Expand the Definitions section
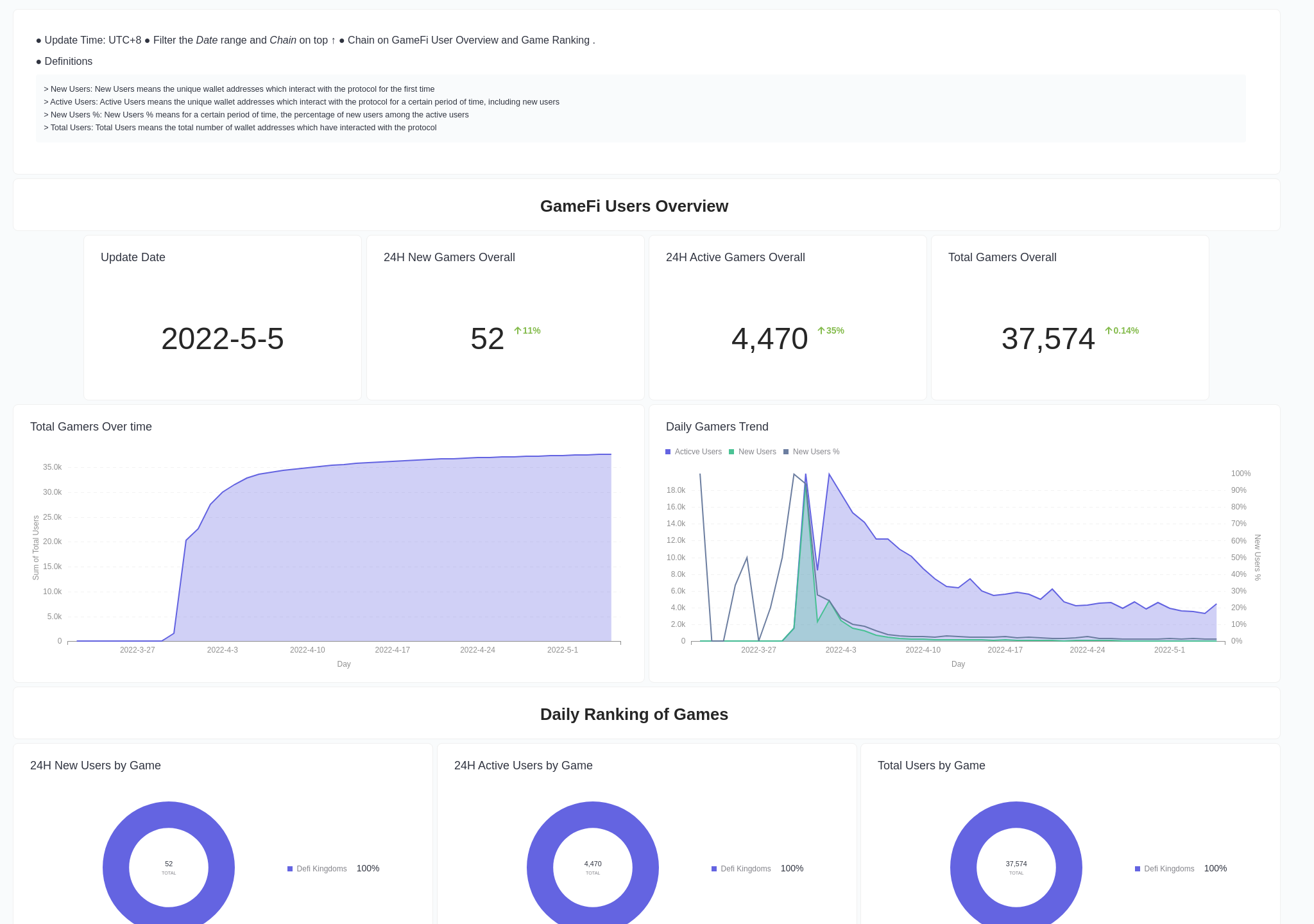 (68, 61)
